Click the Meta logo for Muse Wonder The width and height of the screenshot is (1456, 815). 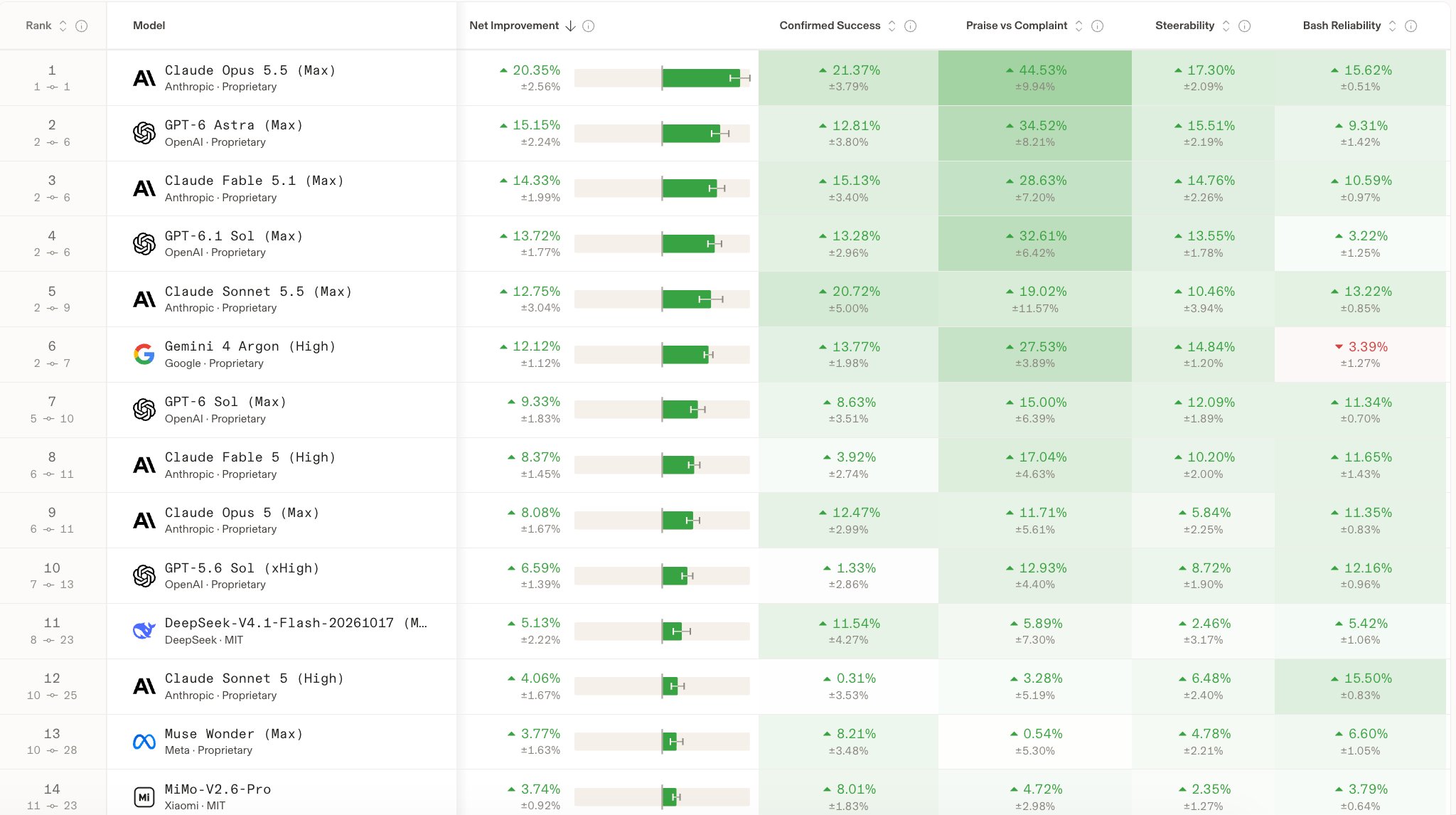(x=144, y=742)
